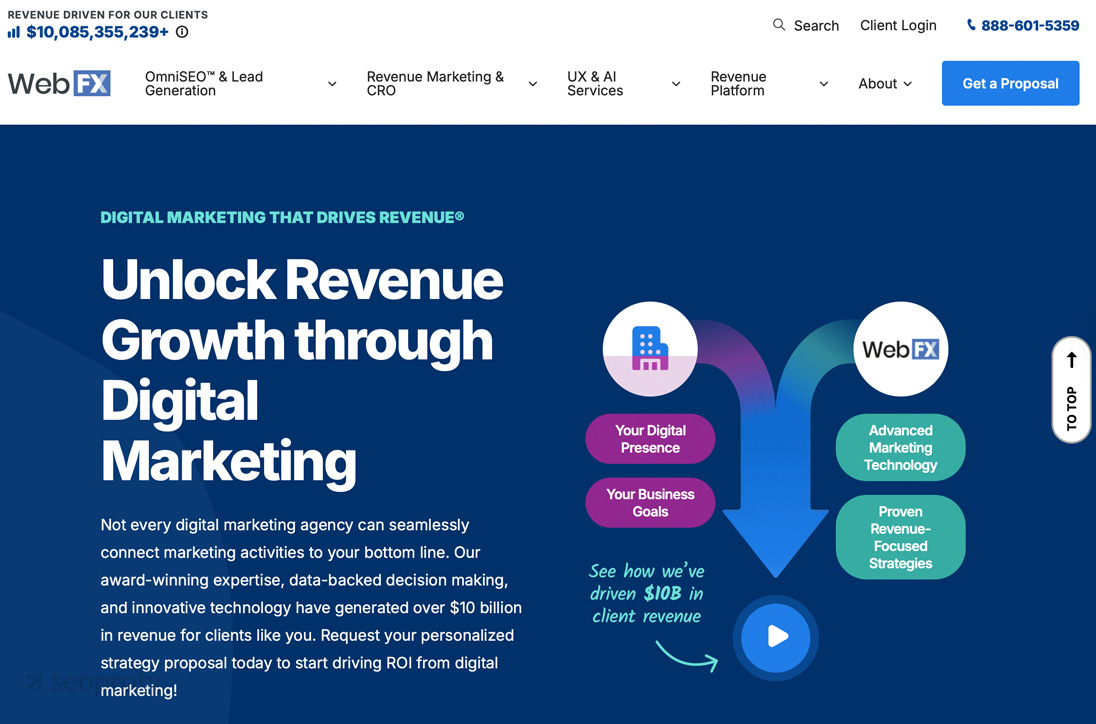1096x724 pixels.
Task: Expand the UX & AI Services chevron
Action: [x=676, y=84]
